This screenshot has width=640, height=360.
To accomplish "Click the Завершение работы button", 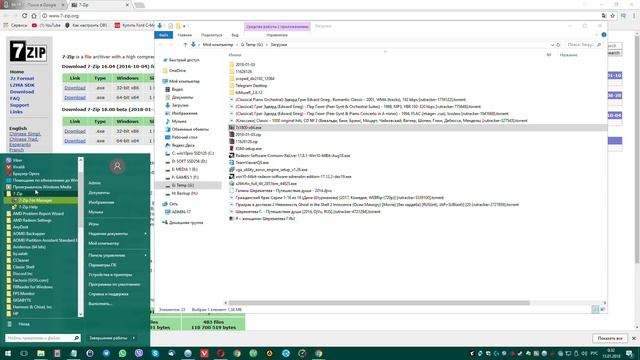I will coord(108,338).
